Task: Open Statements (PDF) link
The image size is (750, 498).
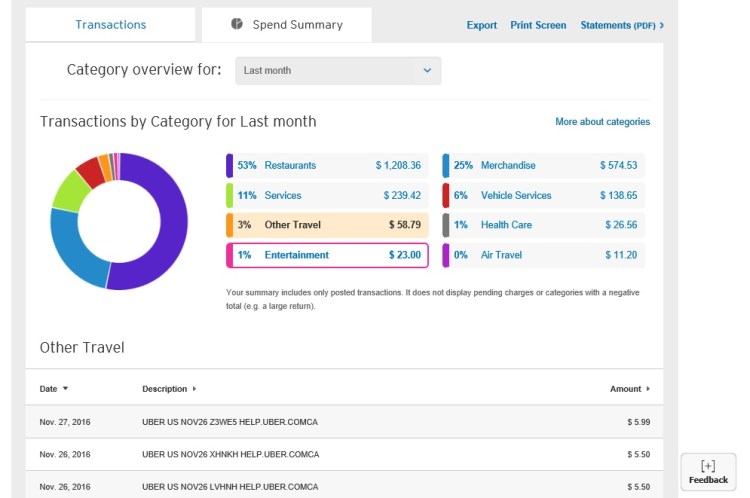Action: (617, 25)
